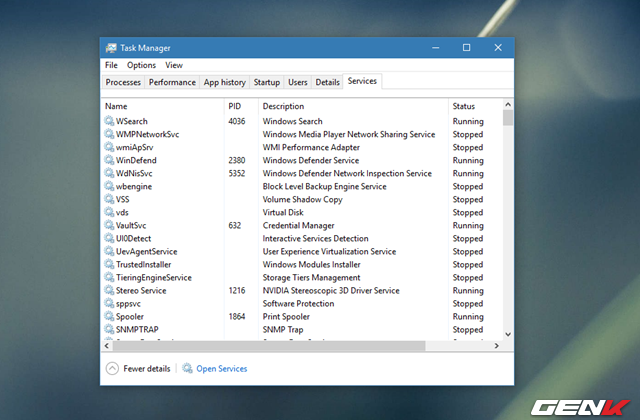Open the File menu
Screen dimensions: 640x420
pos(111,65)
